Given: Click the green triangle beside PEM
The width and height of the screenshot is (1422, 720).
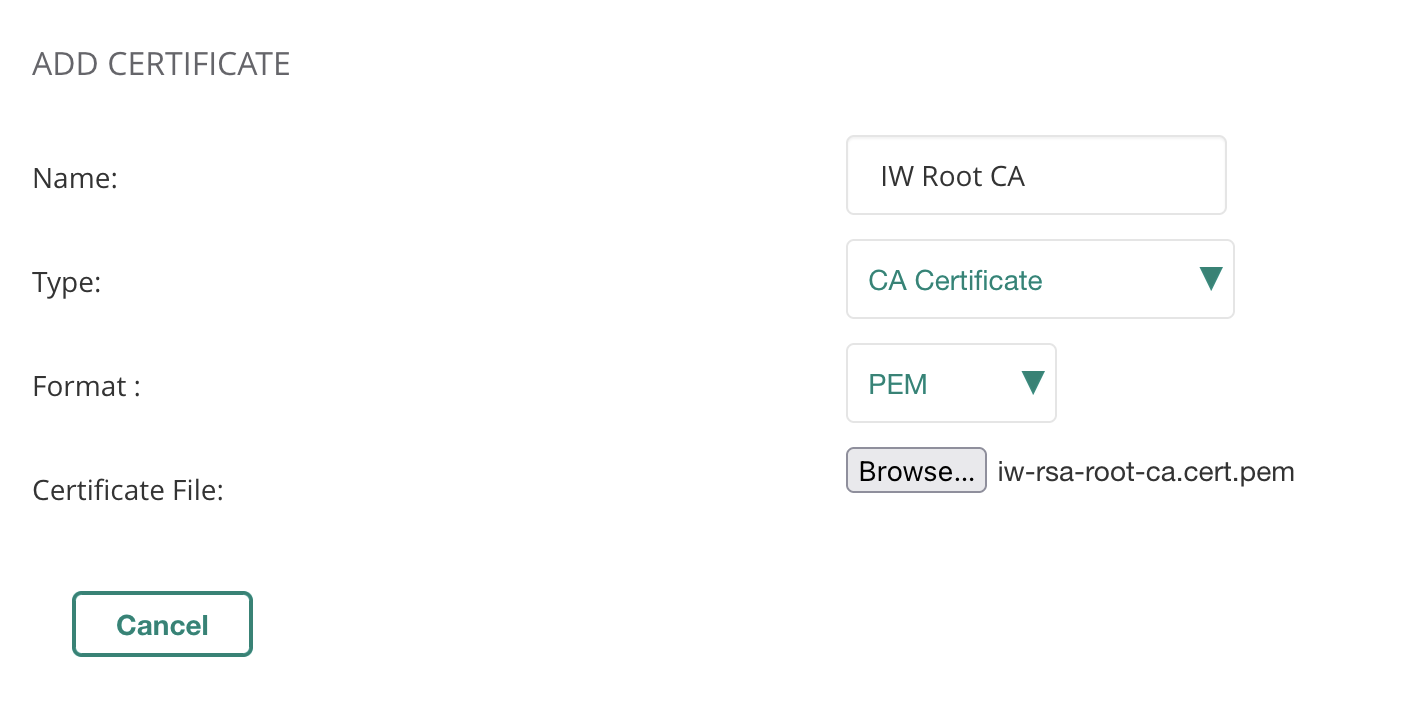Looking at the screenshot, I should (x=1032, y=383).
